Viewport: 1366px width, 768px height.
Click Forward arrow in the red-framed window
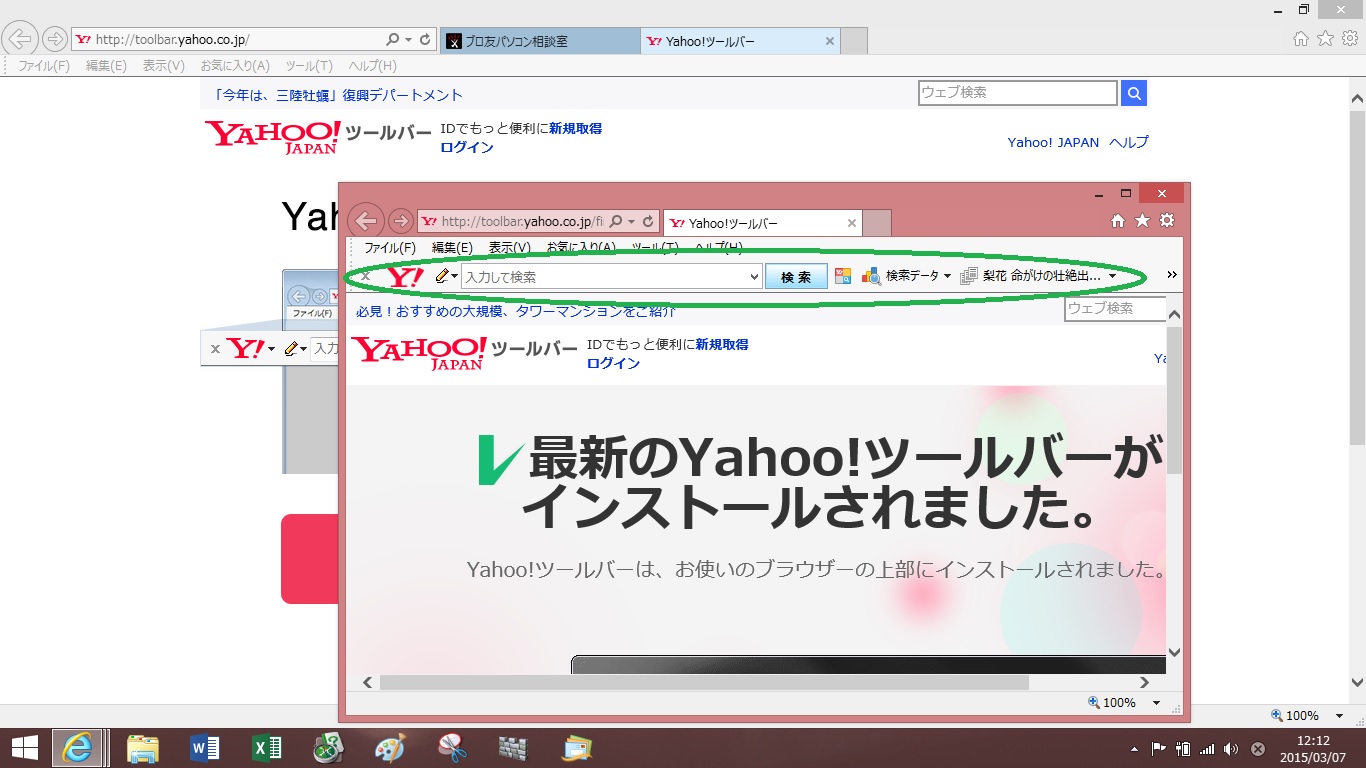400,221
